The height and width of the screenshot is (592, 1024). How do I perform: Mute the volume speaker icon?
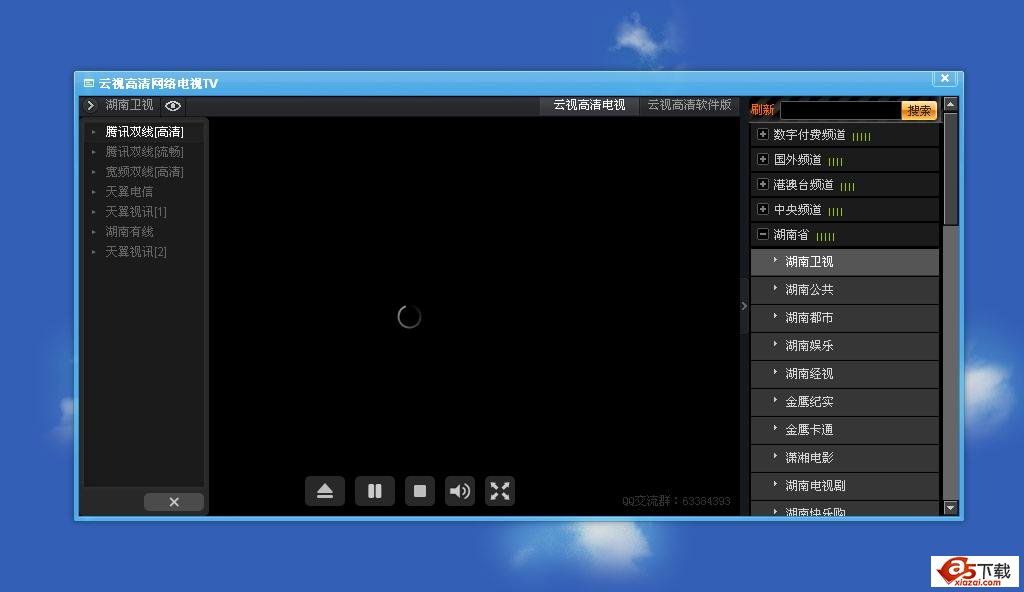[460, 491]
